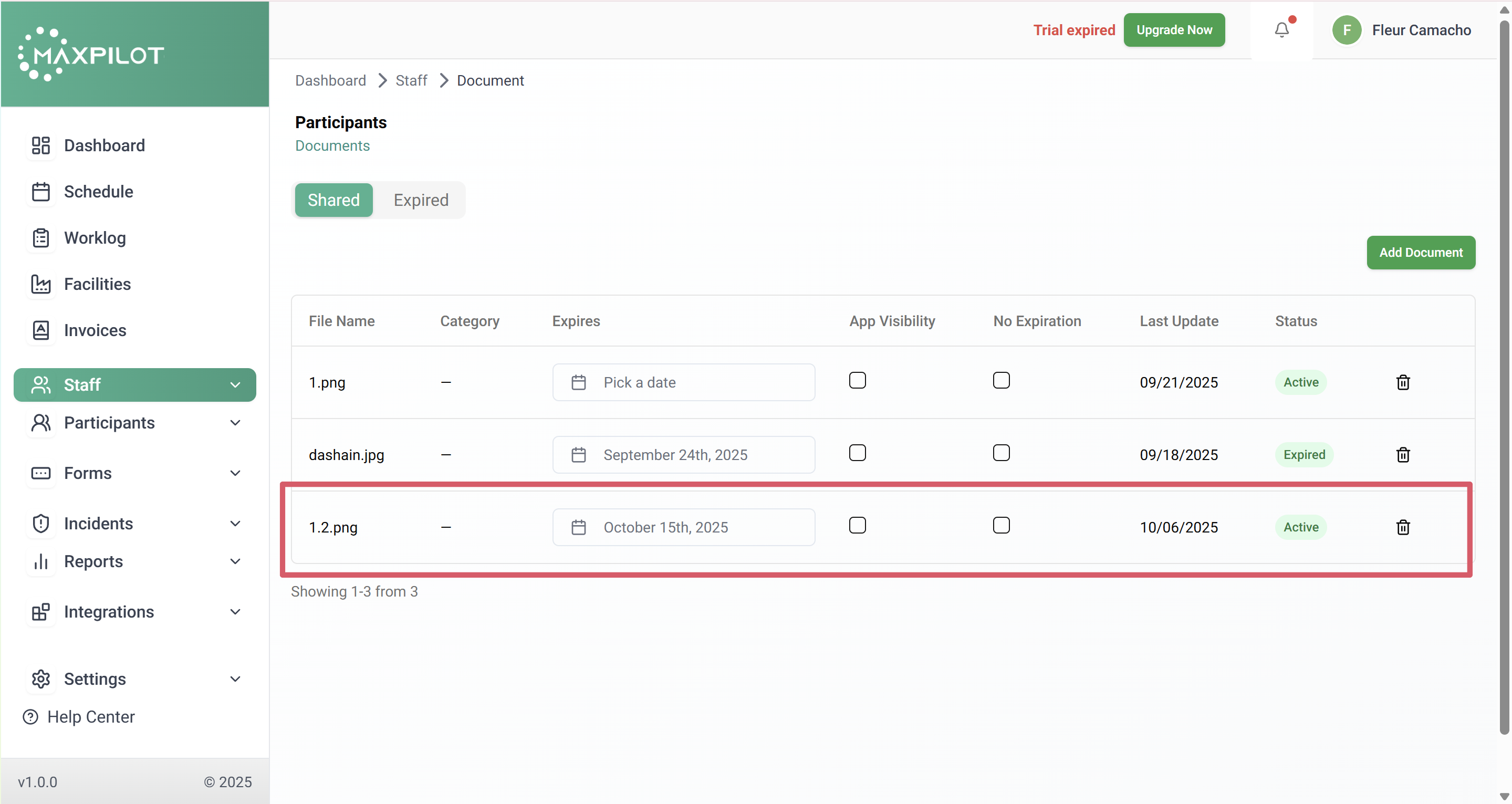Click the Add Document button
This screenshot has height=804, width=1512.
pyautogui.click(x=1421, y=253)
